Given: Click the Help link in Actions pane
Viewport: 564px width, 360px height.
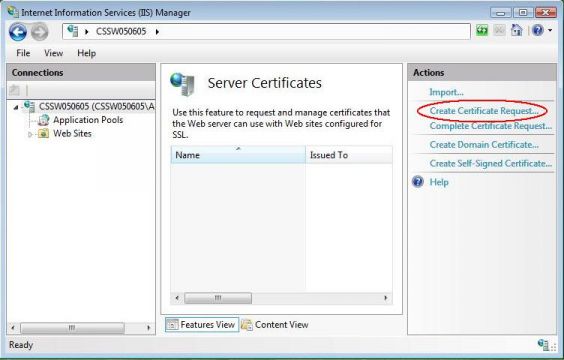Looking at the screenshot, I should tap(439, 182).
